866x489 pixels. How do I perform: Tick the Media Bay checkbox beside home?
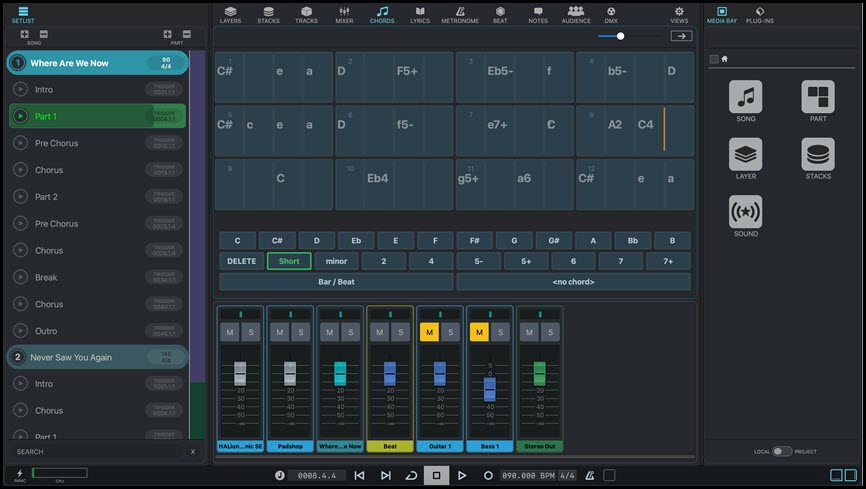tap(714, 59)
